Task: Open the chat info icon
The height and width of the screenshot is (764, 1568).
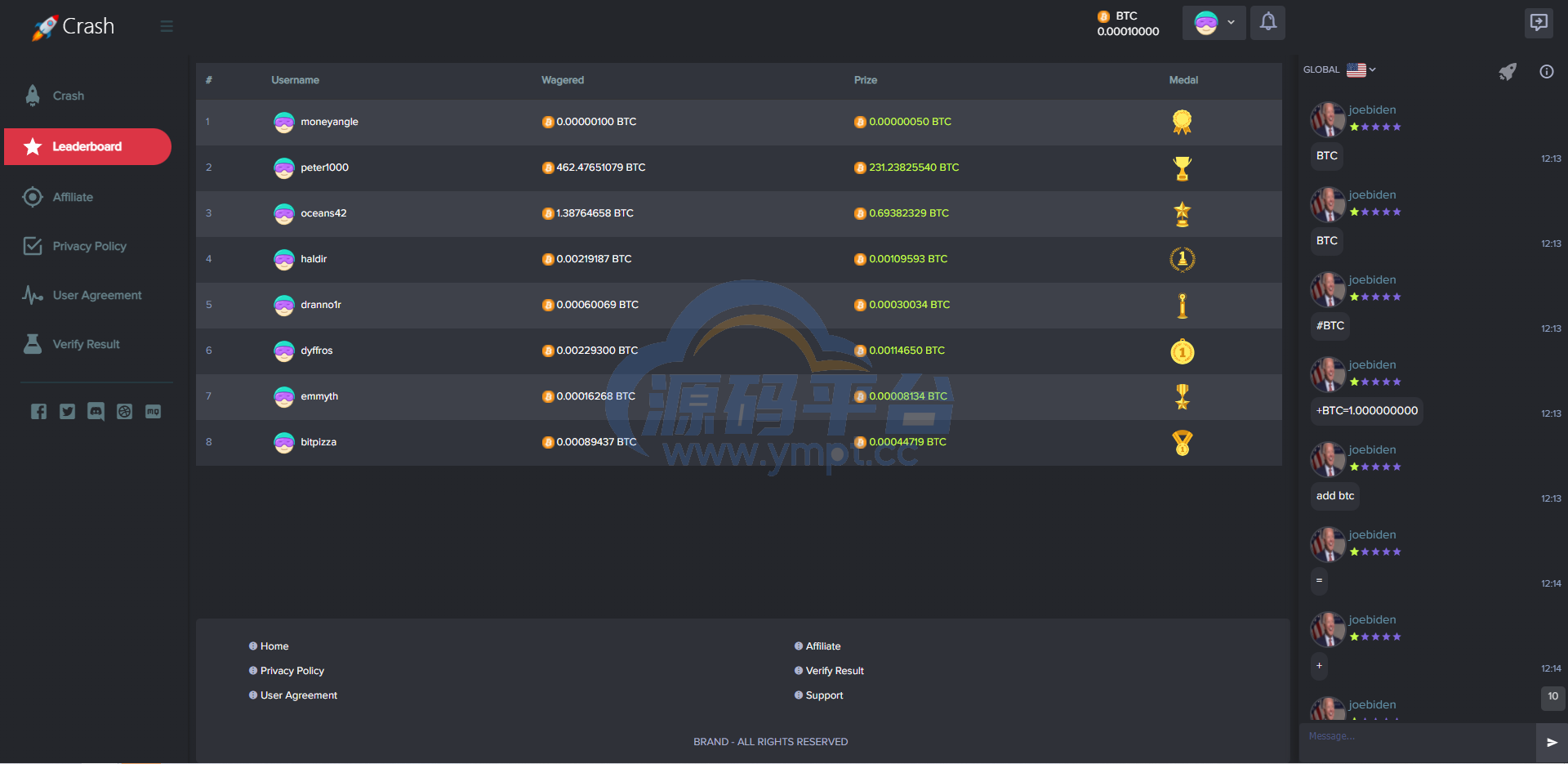Action: (1547, 71)
